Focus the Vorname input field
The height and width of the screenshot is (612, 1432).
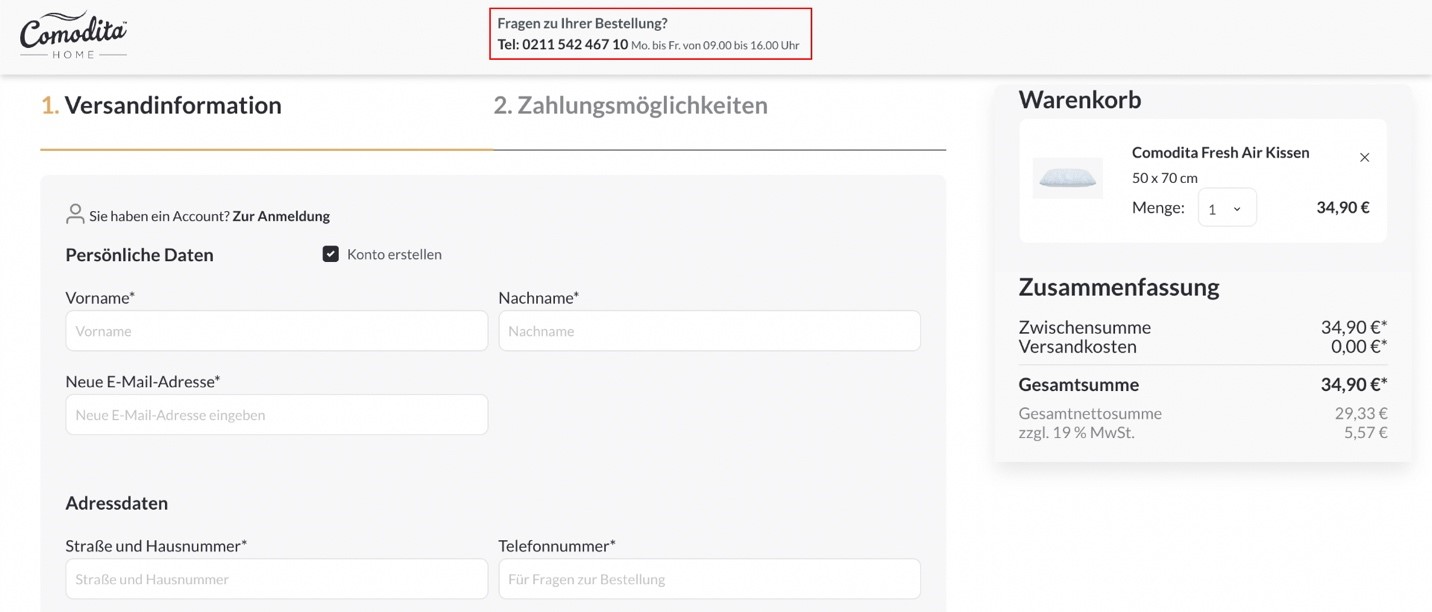(x=276, y=331)
